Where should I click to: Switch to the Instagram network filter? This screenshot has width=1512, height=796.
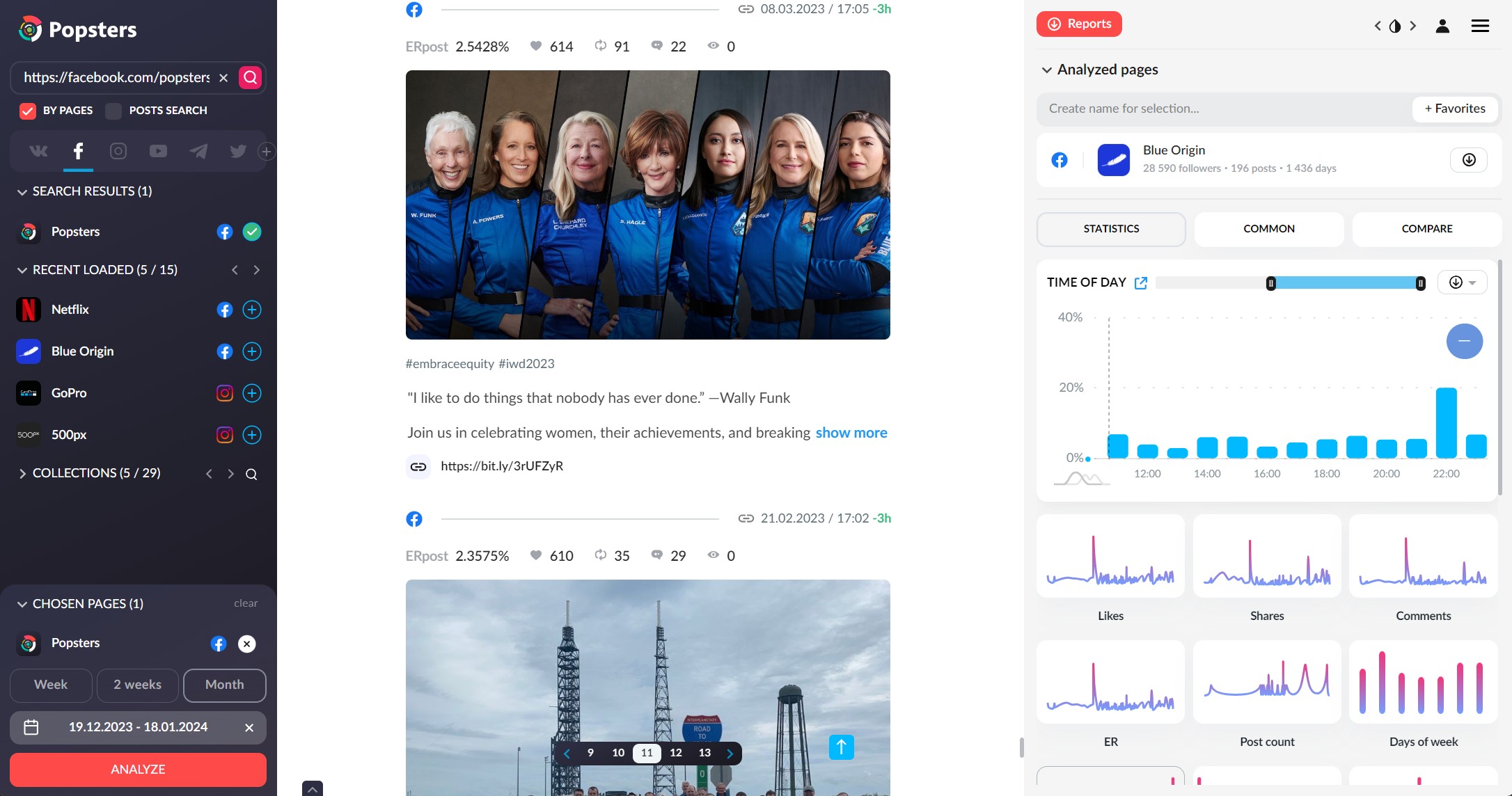[x=118, y=151]
